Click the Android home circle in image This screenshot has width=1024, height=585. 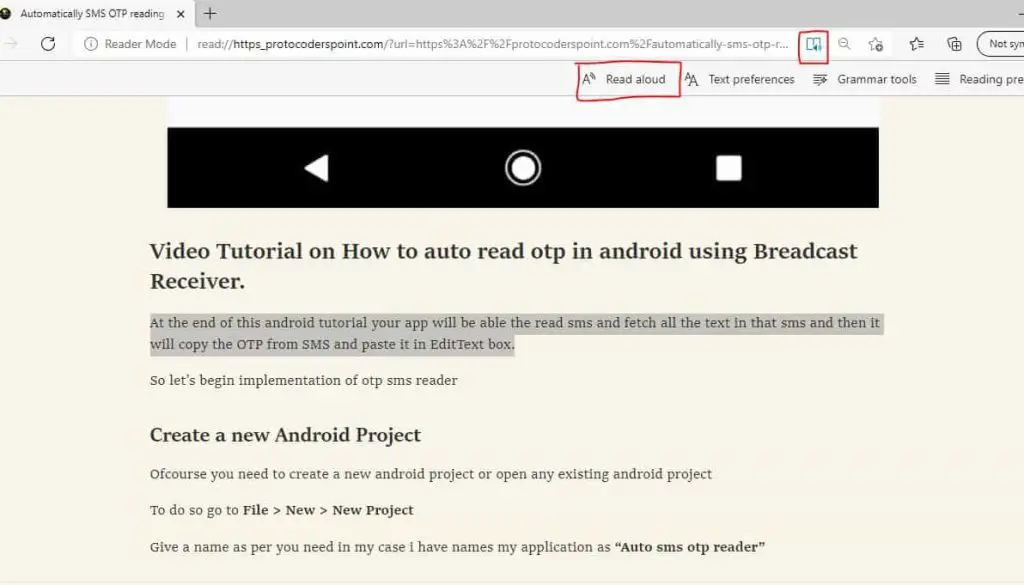pyautogui.click(x=523, y=168)
